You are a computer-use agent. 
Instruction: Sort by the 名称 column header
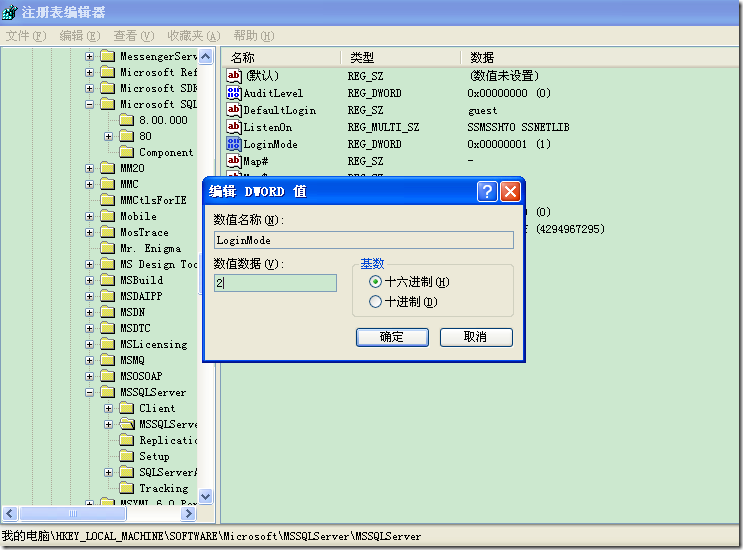click(281, 58)
